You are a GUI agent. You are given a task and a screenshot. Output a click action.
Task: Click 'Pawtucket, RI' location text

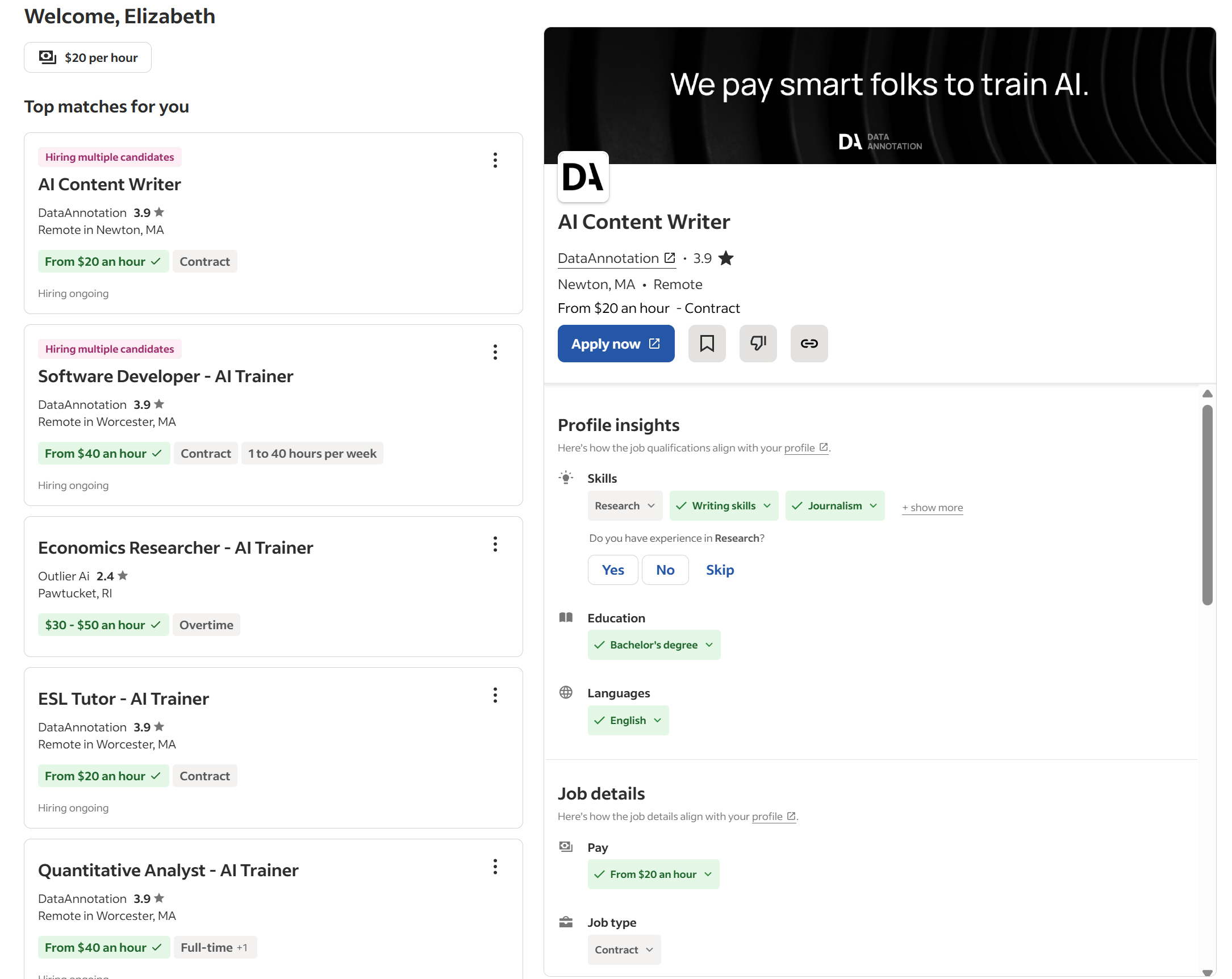point(75,593)
